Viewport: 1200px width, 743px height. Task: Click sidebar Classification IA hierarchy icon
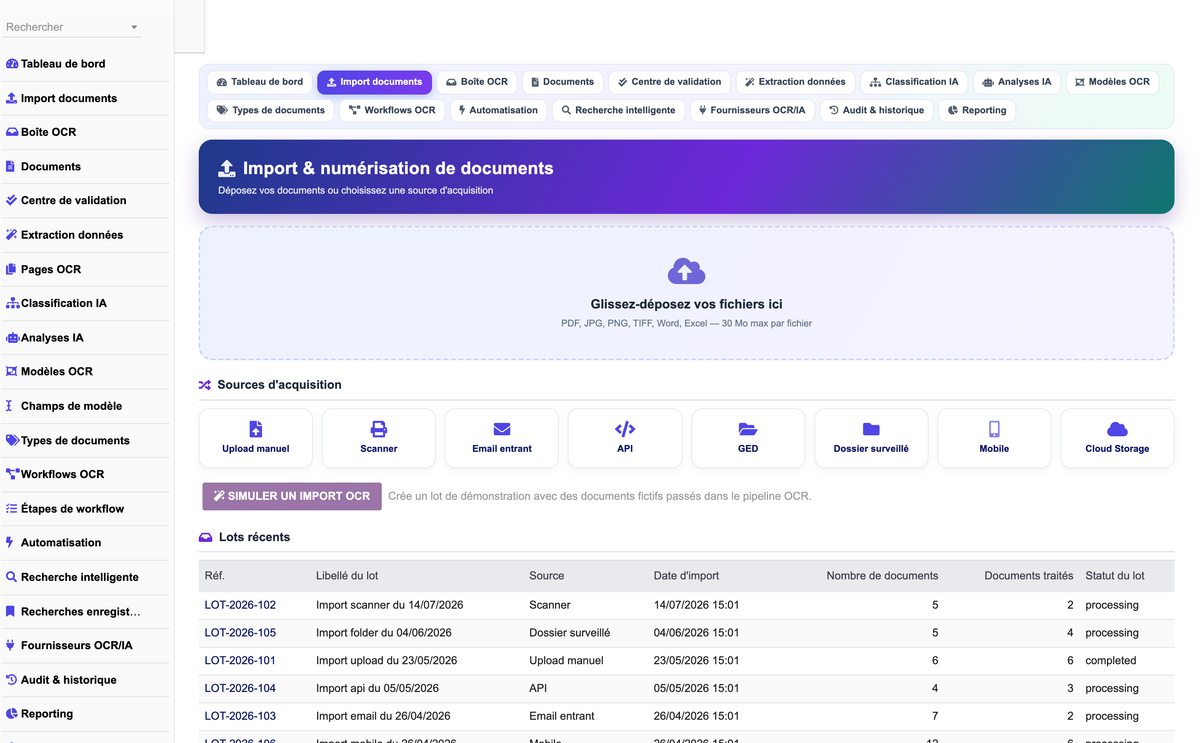(13, 303)
